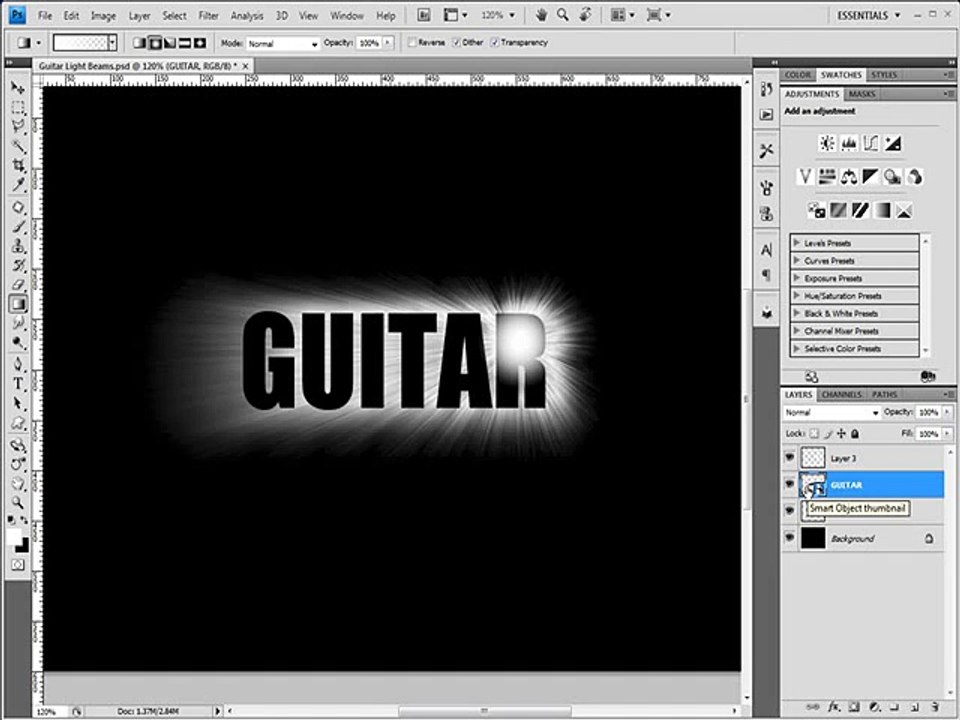This screenshot has width=960, height=720.
Task: Select the Eraser tool
Action: pyautogui.click(x=18, y=285)
